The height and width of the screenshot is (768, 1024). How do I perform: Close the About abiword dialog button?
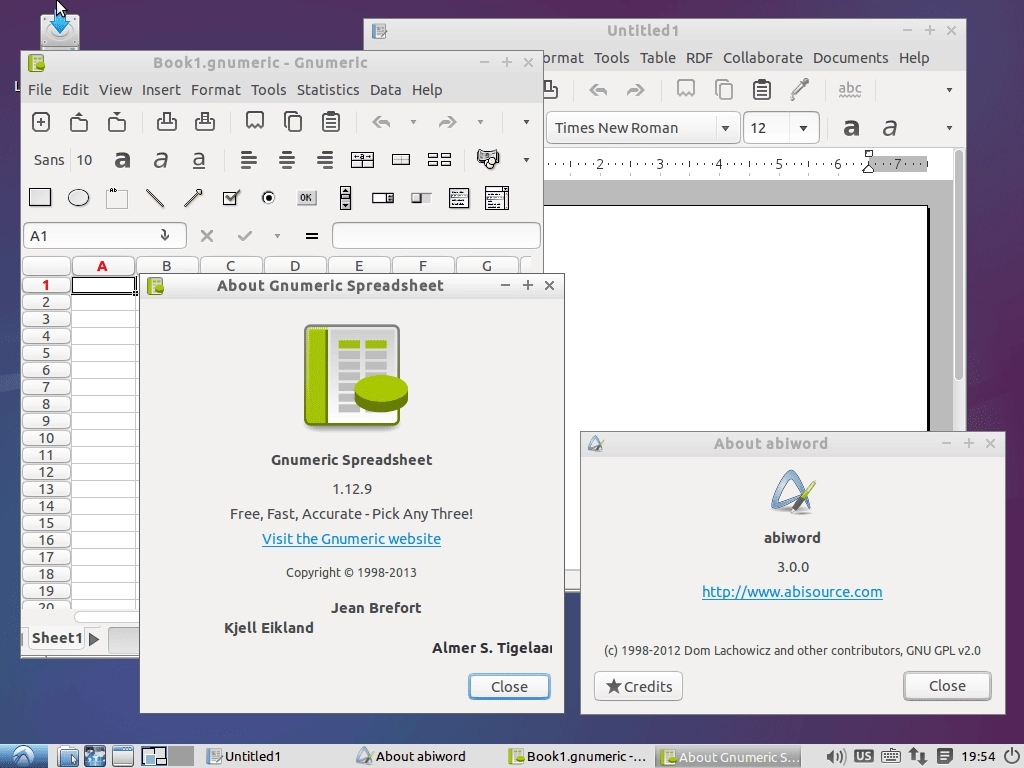click(947, 686)
